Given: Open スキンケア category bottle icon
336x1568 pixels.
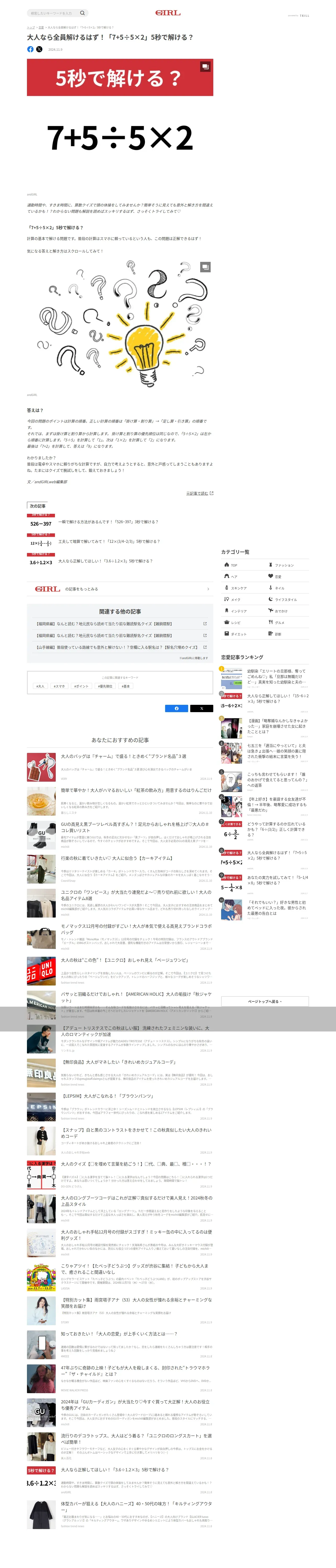Looking at the screenshot, I should pos(227,587).
